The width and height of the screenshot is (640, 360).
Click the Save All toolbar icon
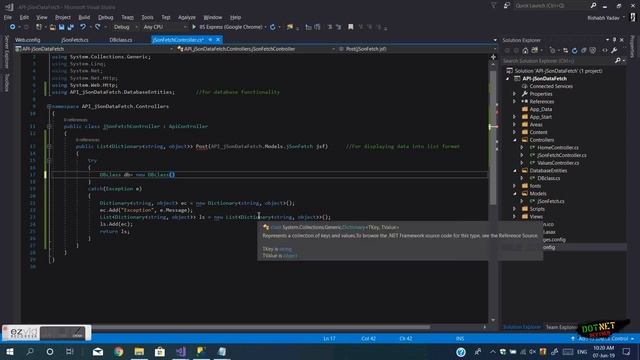[71, 27]
